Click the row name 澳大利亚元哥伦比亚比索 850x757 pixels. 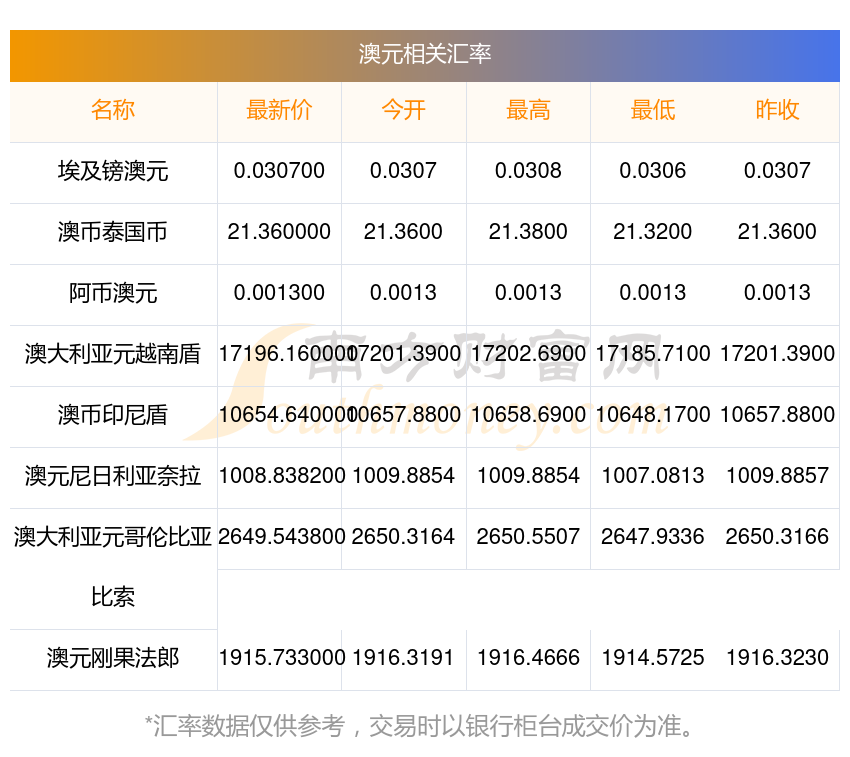[113, 567]
